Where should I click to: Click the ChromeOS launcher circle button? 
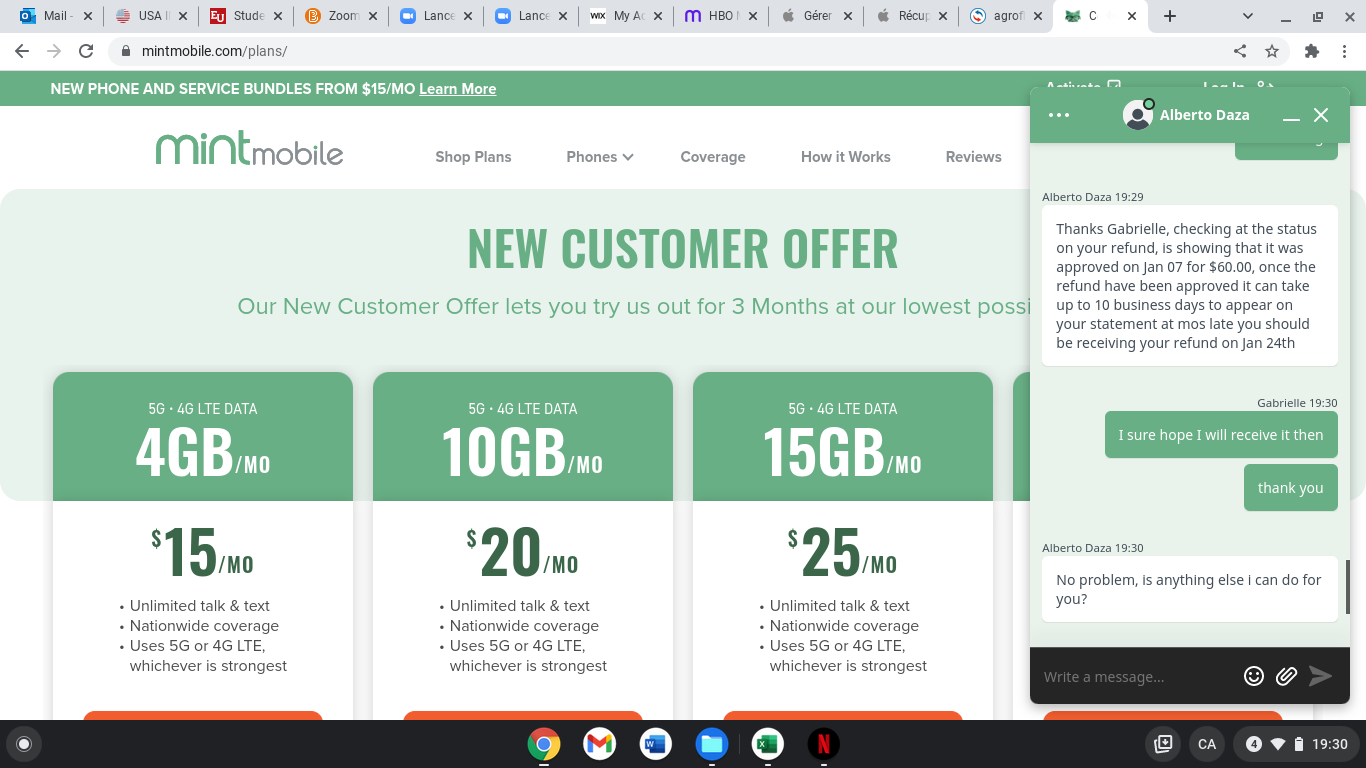tap(24, 744)
